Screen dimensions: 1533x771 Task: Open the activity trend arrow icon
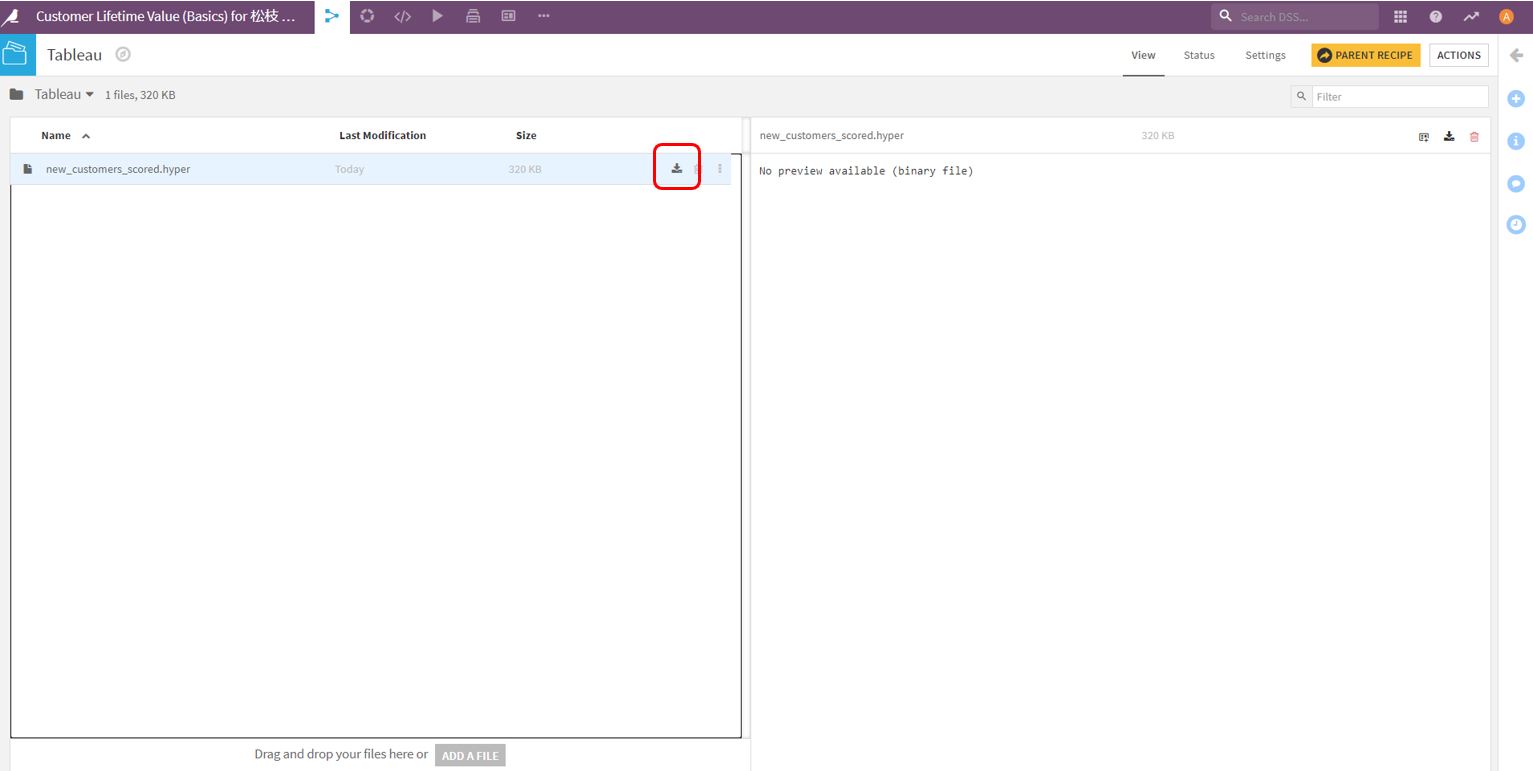(1471, 17)
